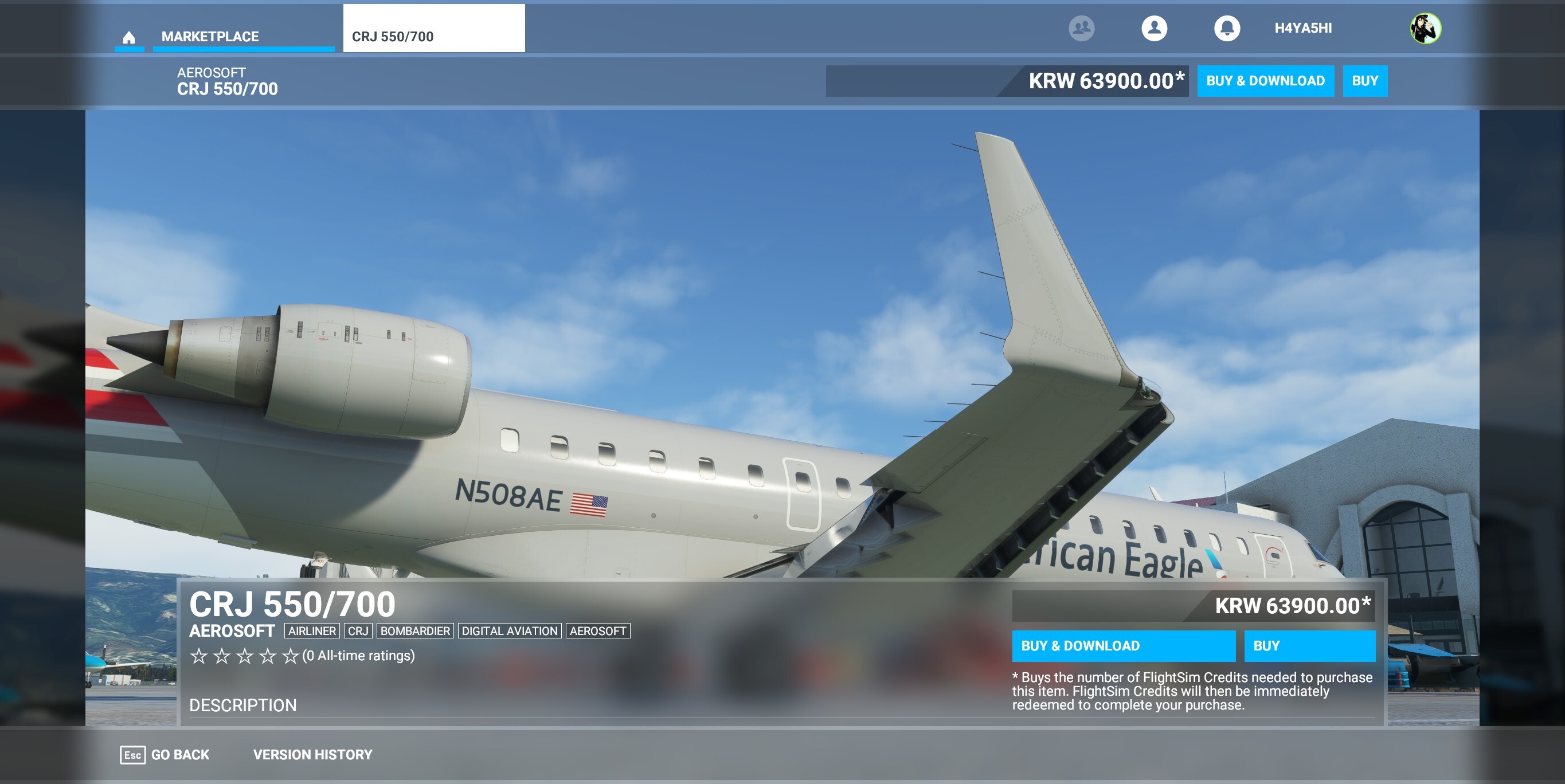Image resolution: width=1565 pixels, height=784 pixels.
Task: Click the first rating star
Action: click(199, 656)
